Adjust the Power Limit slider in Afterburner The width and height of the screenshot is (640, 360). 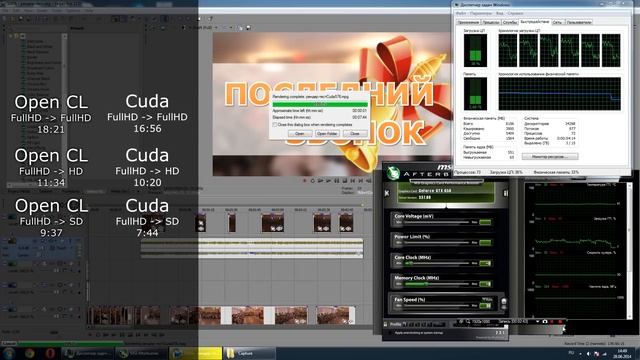pos(436,242)
